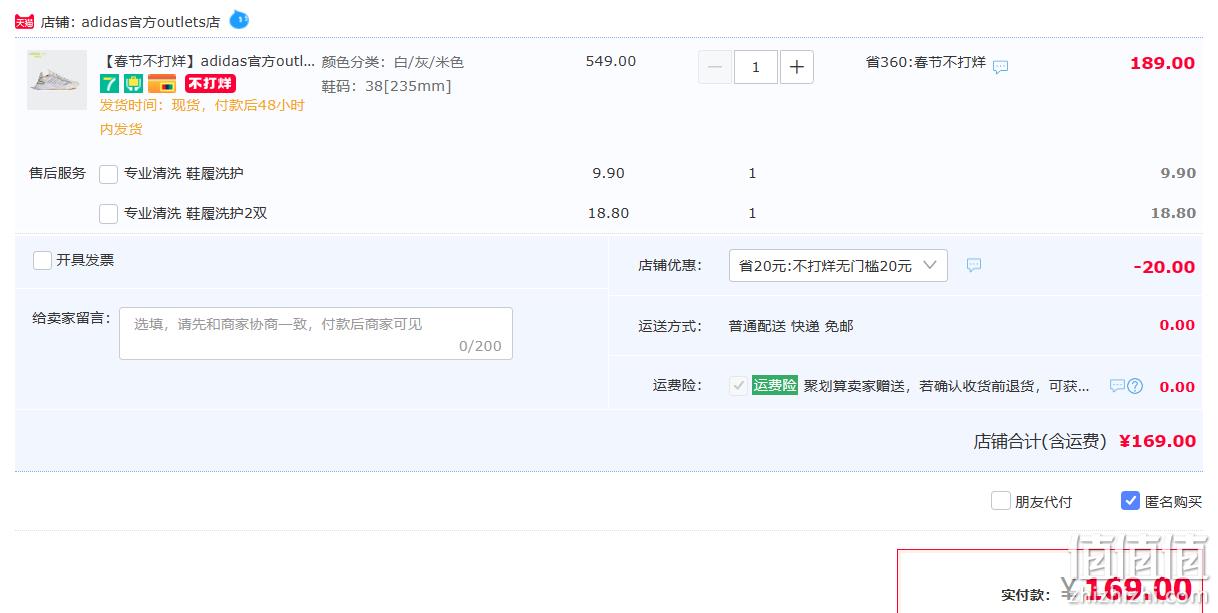Click the -20.00 store discount amount
This screenshot has width=1218, height=613.
(1164, 267)
